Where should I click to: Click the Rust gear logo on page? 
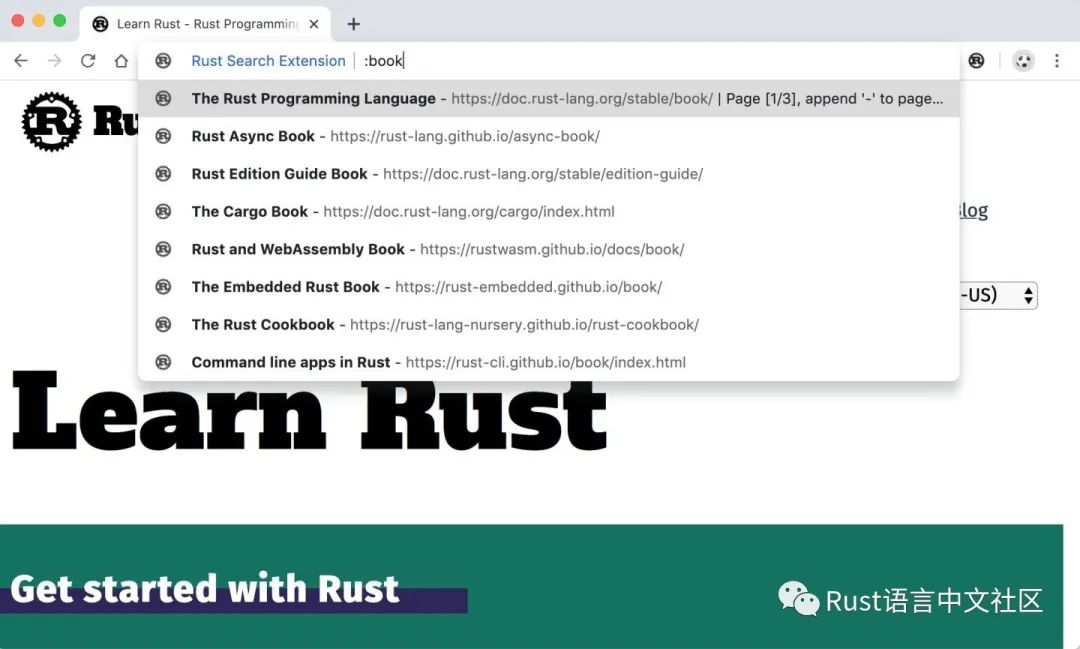click(52, 121)
